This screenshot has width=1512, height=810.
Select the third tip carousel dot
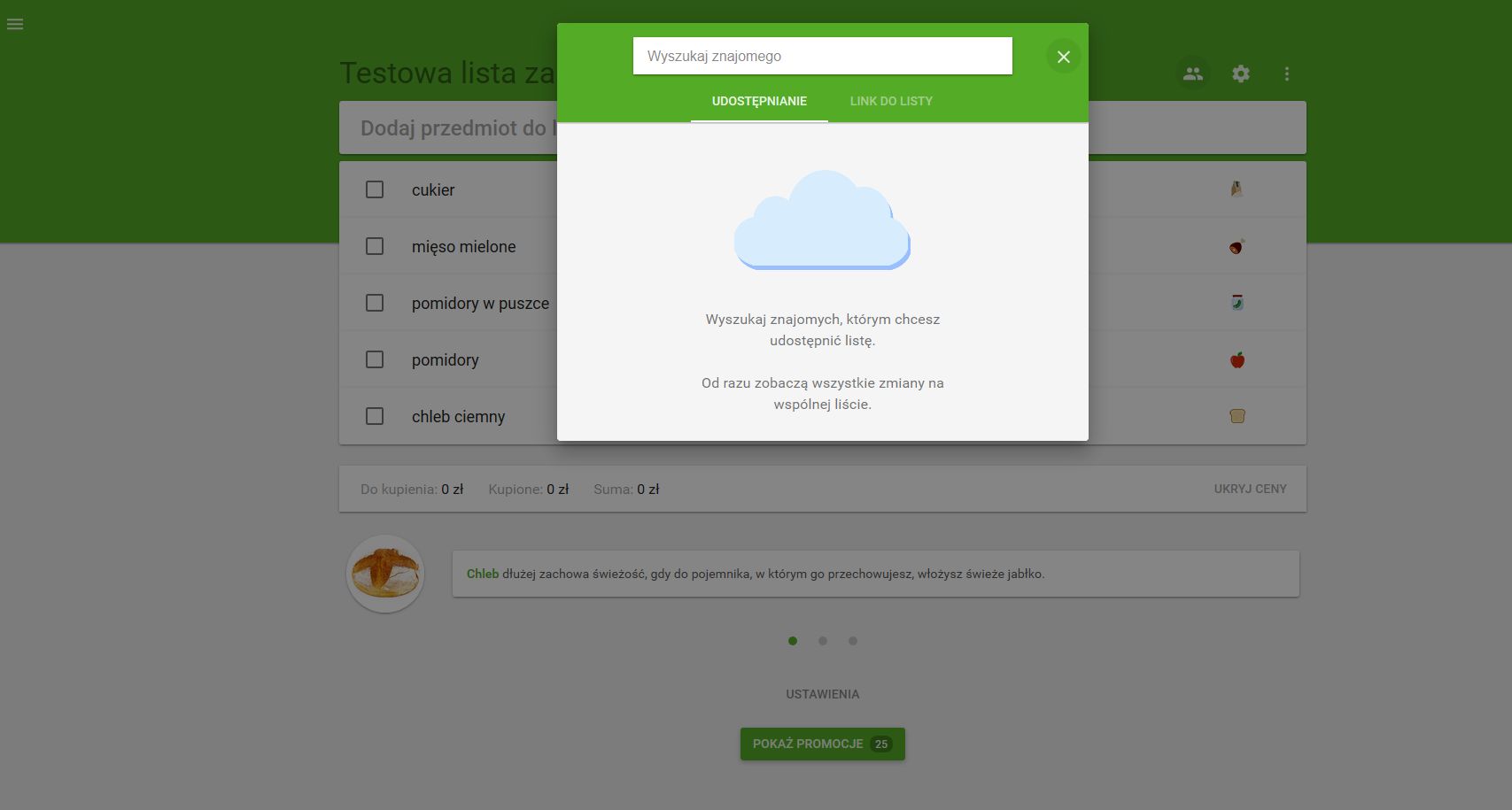(x=853, y=641)
